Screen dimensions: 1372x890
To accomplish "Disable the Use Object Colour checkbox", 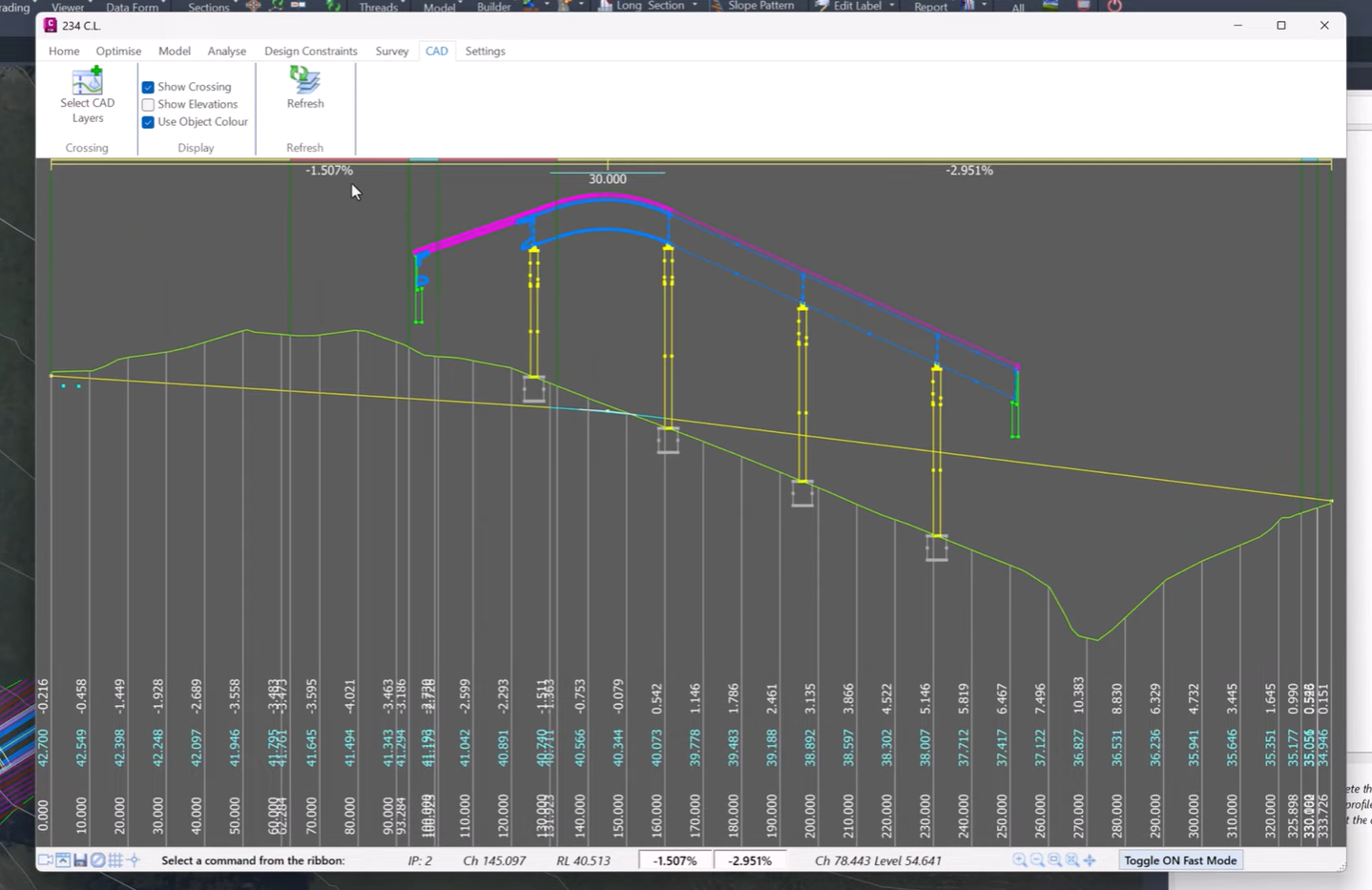I will [148, 122].
